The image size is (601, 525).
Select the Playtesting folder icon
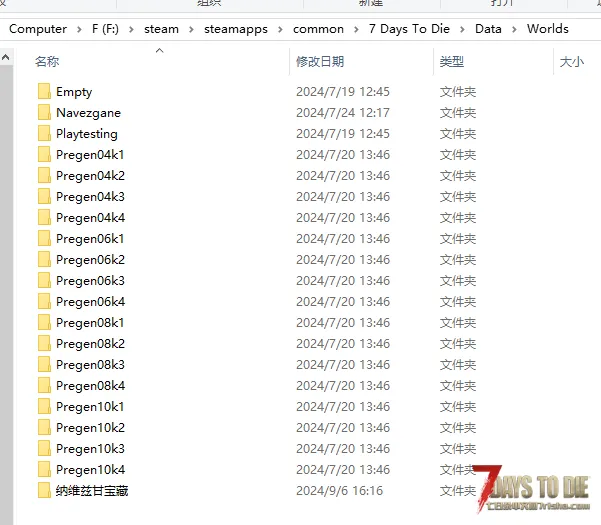click(x=44, y=133)
